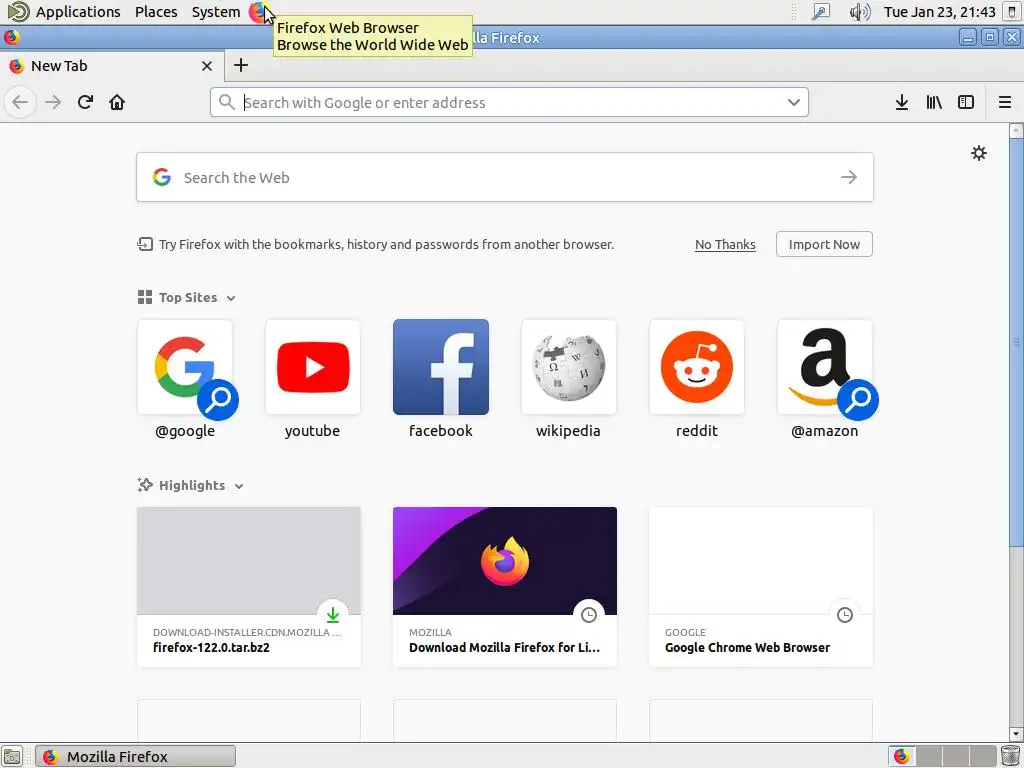Click the vertical page scrollbar
Viewport: 1024px width, 768px height.
click(1016, 340)
